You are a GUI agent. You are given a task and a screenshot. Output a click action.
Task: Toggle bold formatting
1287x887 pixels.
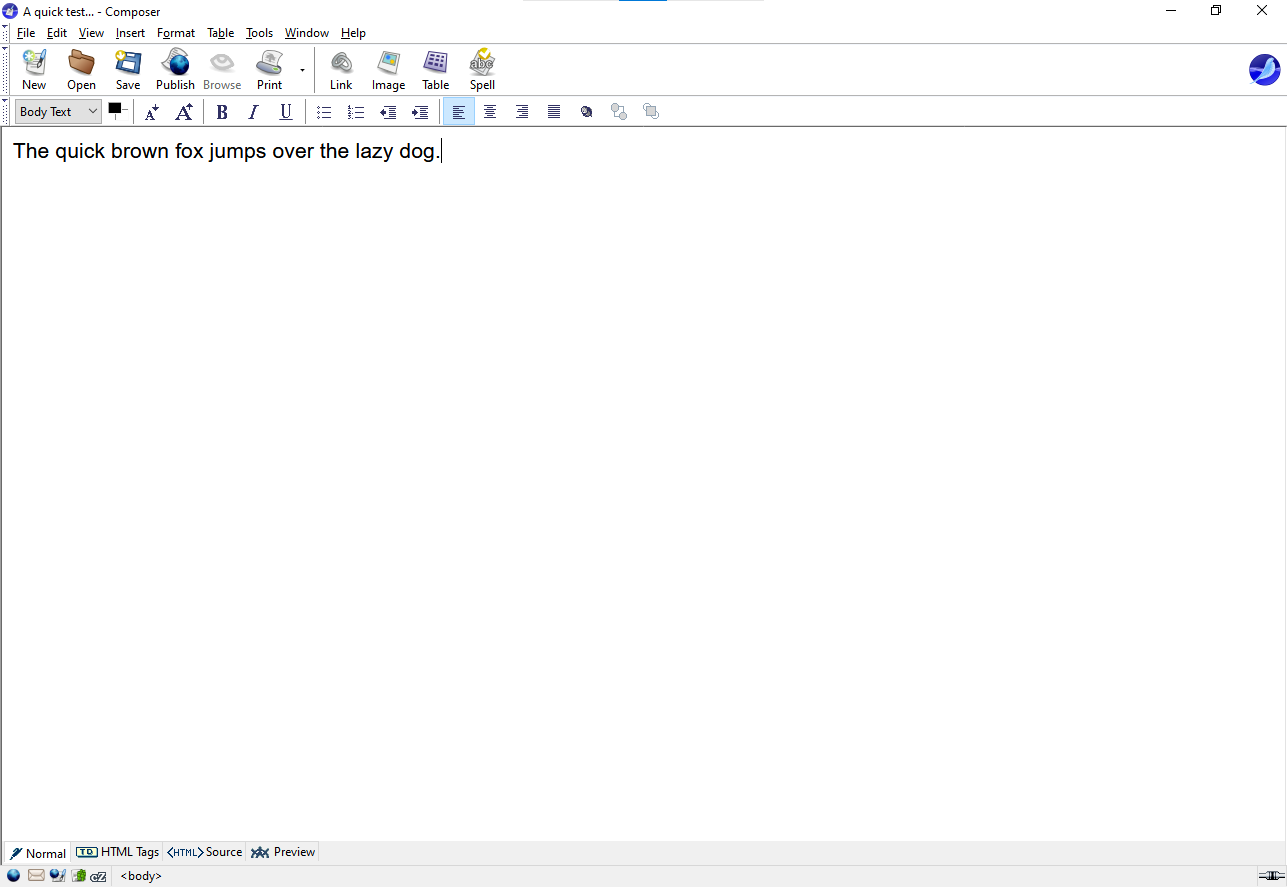tap(222, 112)
